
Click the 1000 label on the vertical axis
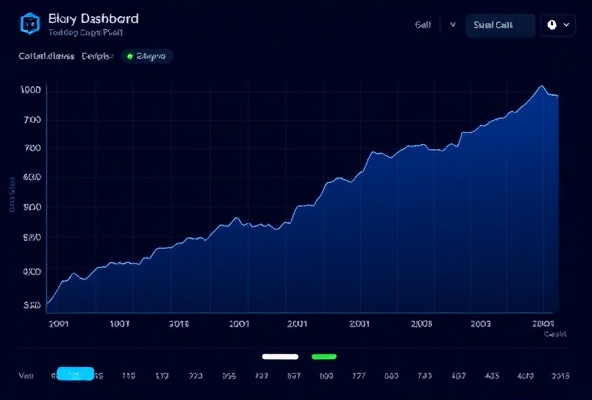click(31, 90)
